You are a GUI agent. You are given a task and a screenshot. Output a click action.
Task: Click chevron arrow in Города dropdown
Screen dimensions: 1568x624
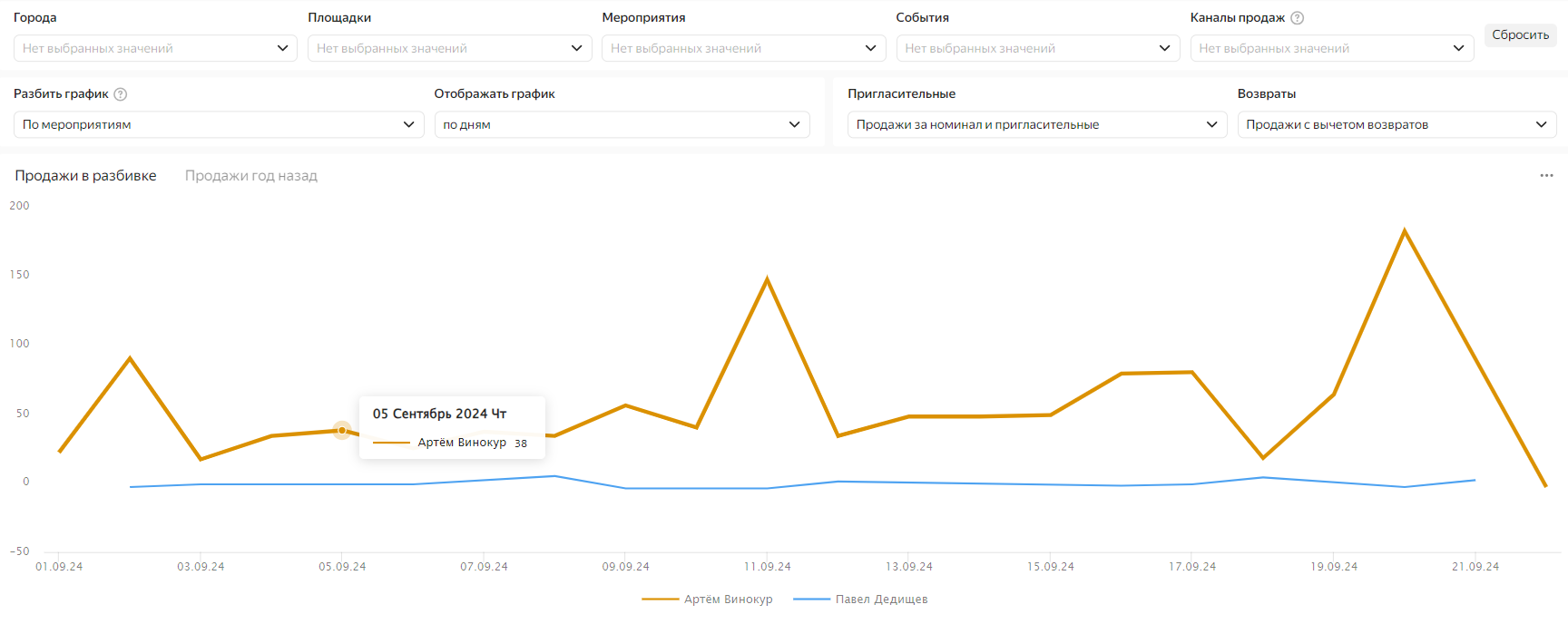point(282,48)
